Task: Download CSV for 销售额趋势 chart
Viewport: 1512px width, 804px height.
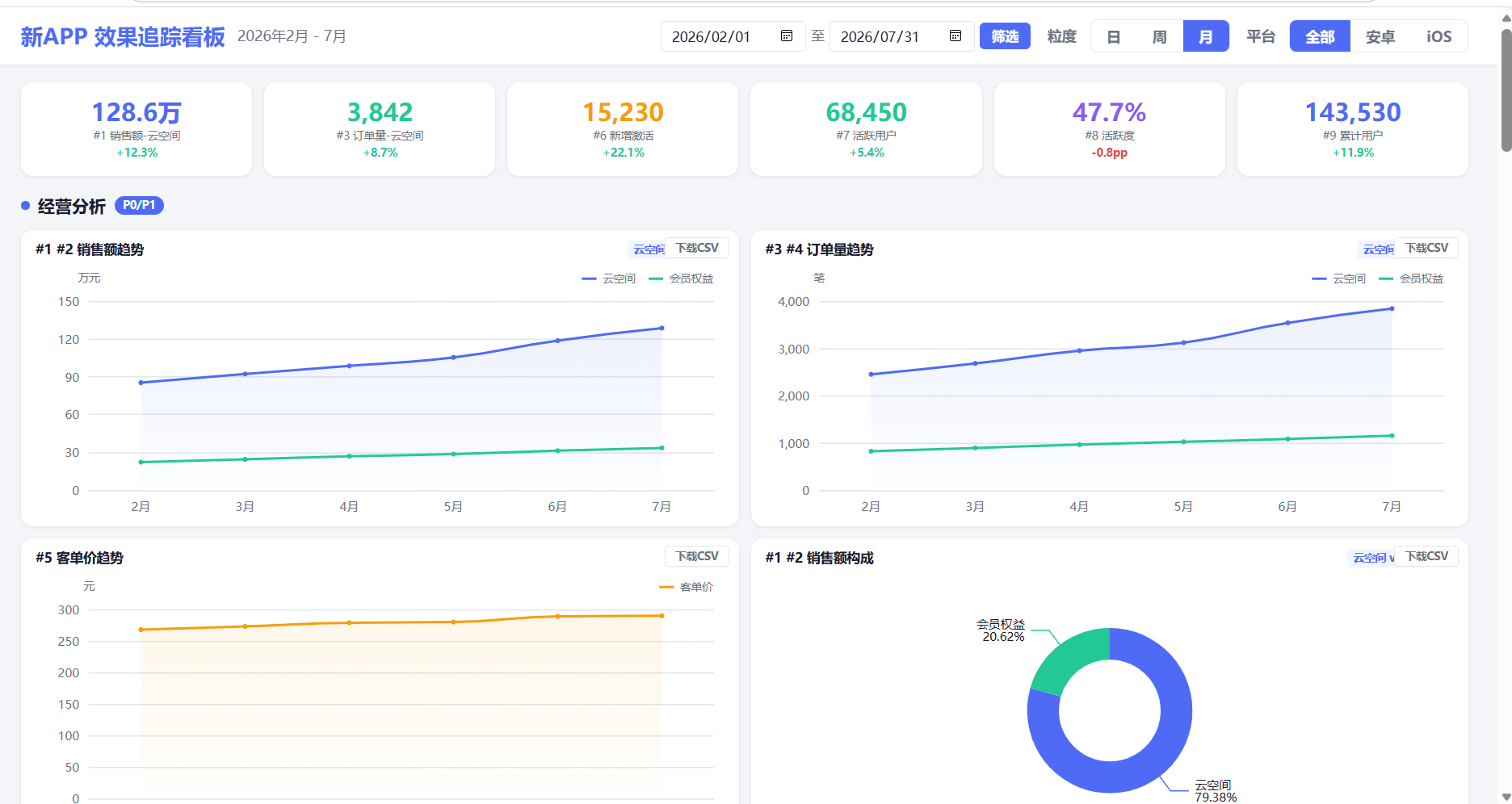Action: tap(697, 248)
